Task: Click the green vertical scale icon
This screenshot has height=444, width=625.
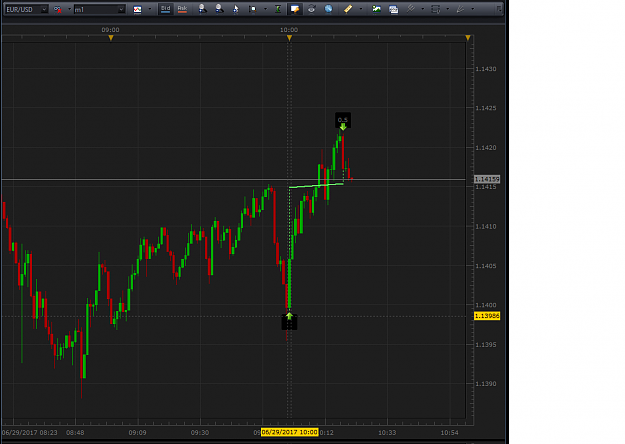Action: point(278,9)
